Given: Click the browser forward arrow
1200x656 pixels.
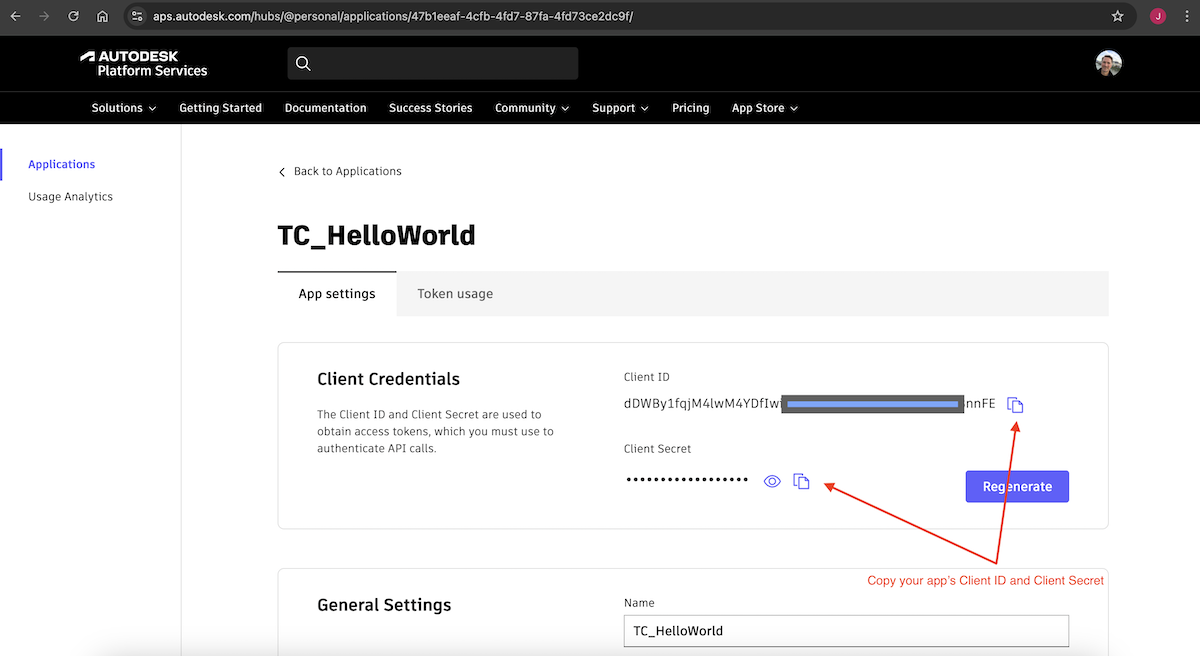Looking at the screenshot, I should coord(44,17).
